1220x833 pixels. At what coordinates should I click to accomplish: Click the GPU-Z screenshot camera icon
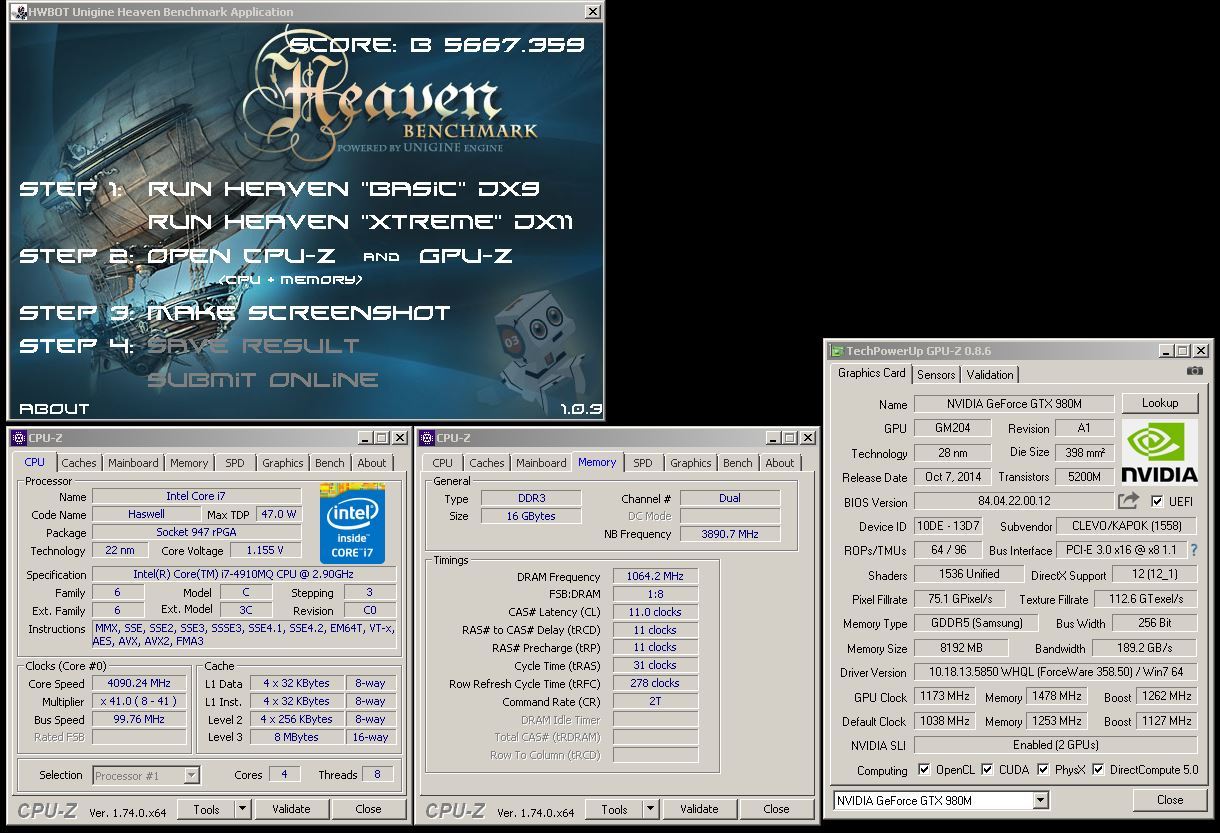click(1195, 371)
